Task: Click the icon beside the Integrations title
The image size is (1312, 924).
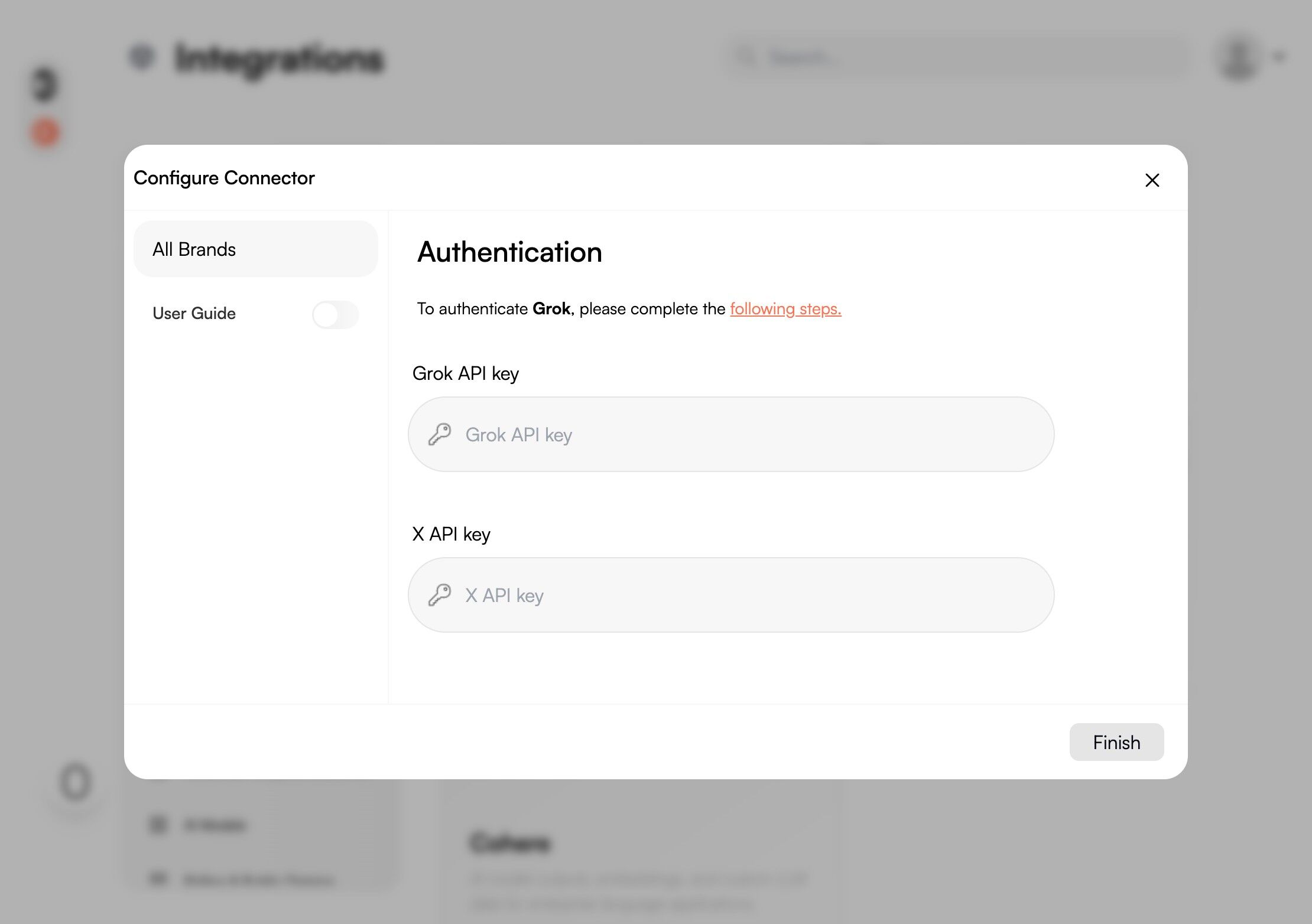Action: [142, 57]
